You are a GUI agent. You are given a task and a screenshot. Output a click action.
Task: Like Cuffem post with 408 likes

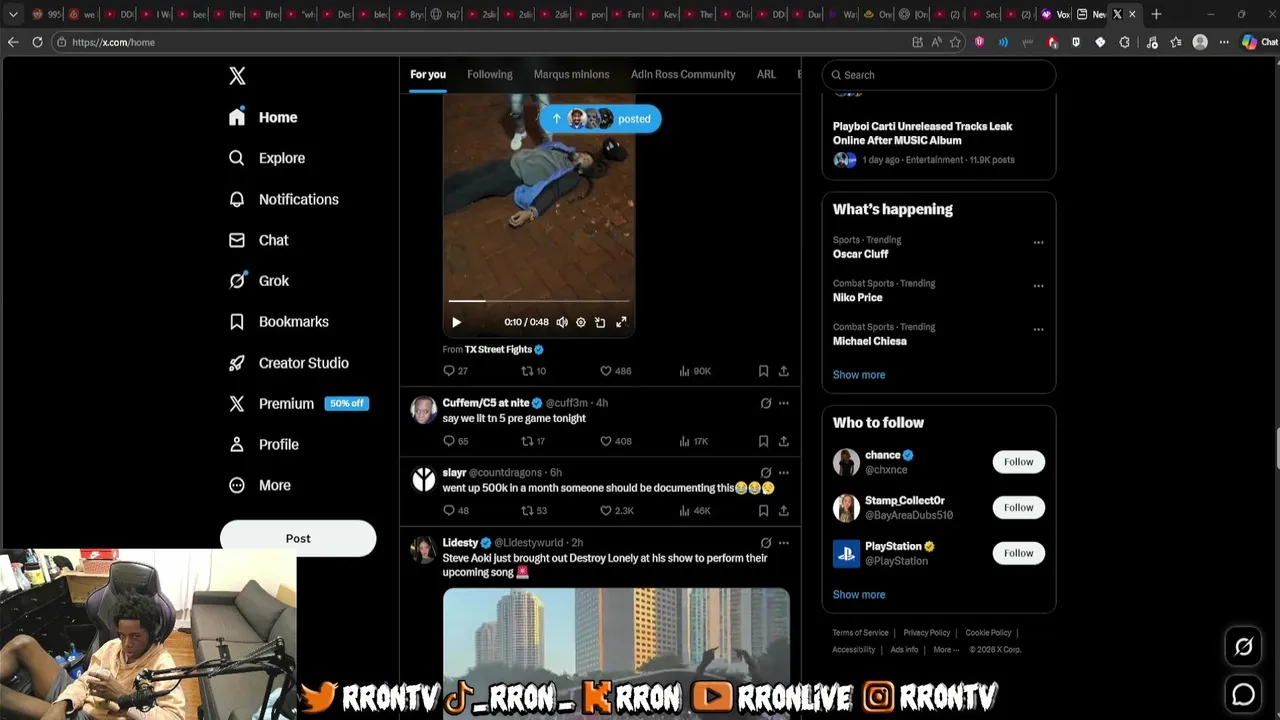(x=615, y=441)
